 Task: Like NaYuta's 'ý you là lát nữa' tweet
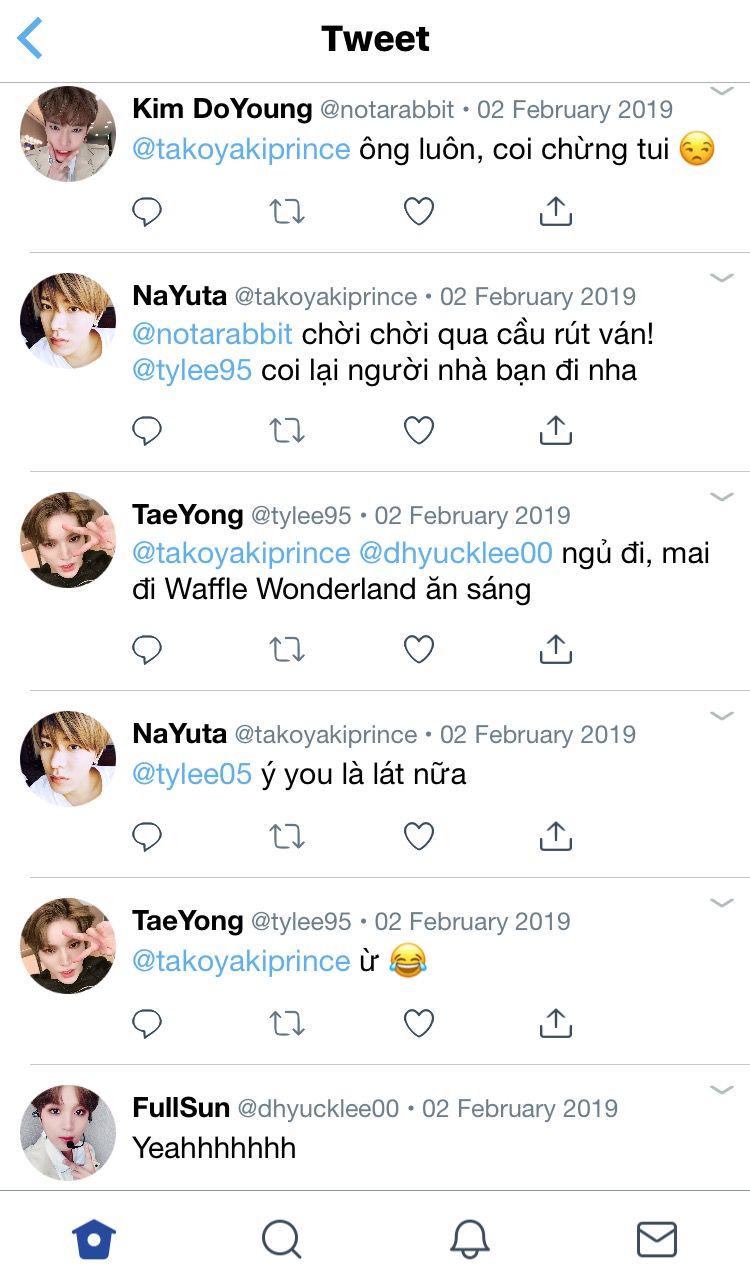[418, 836]
